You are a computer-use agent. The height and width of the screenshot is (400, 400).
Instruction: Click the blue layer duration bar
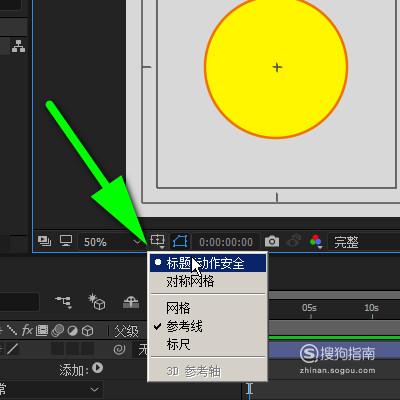pyautogui.click(x=334, y=350)
